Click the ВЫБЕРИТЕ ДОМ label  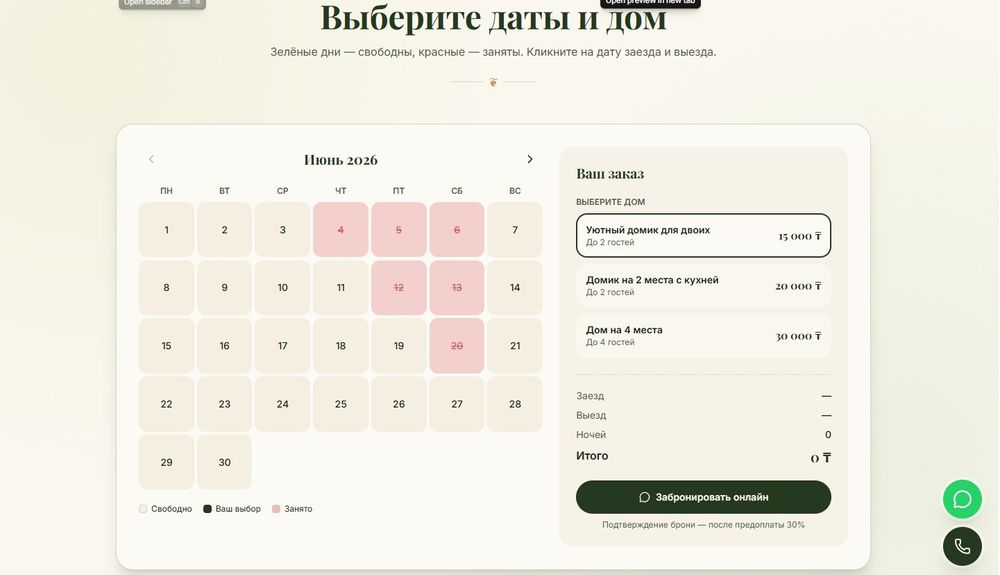point(610,202)
